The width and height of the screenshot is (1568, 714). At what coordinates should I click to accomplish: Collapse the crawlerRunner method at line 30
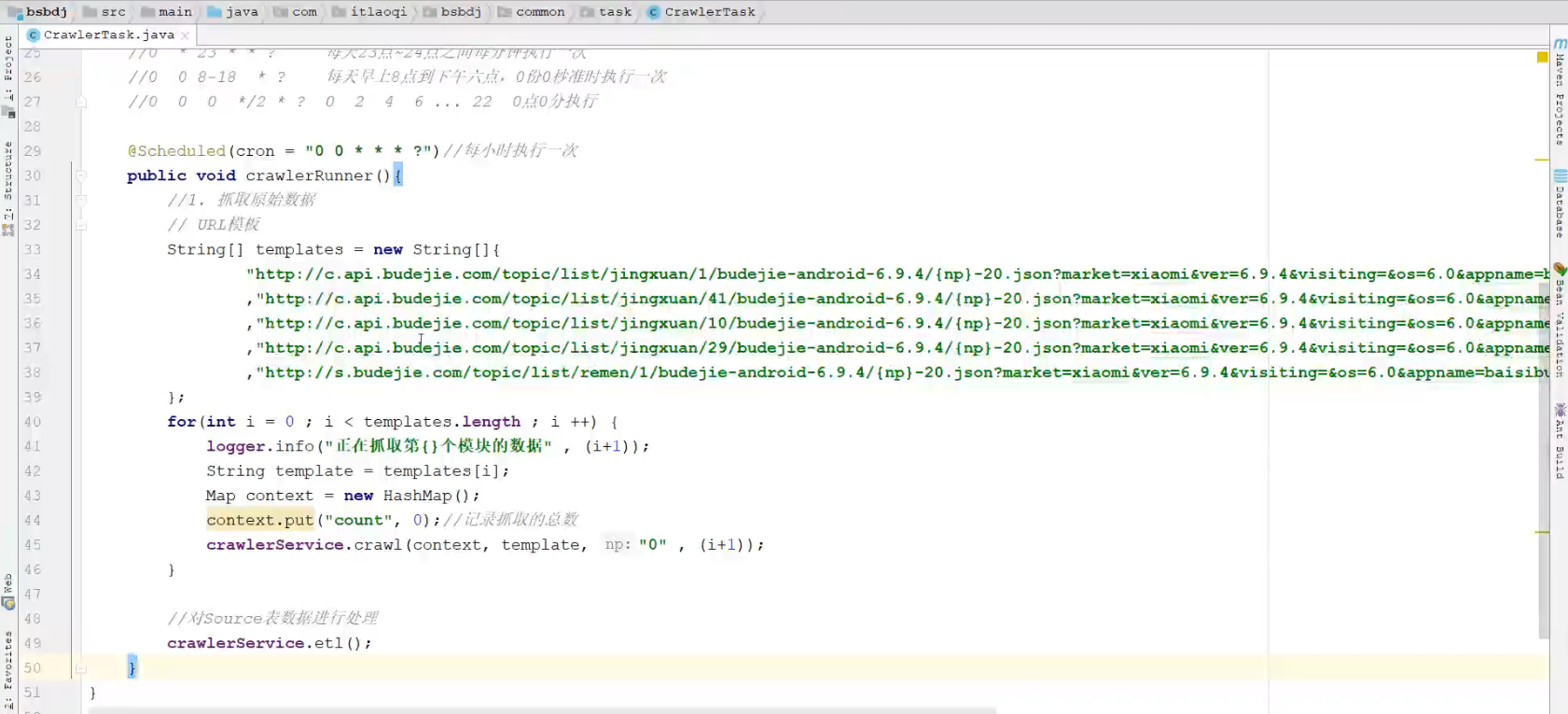[81, 175]
